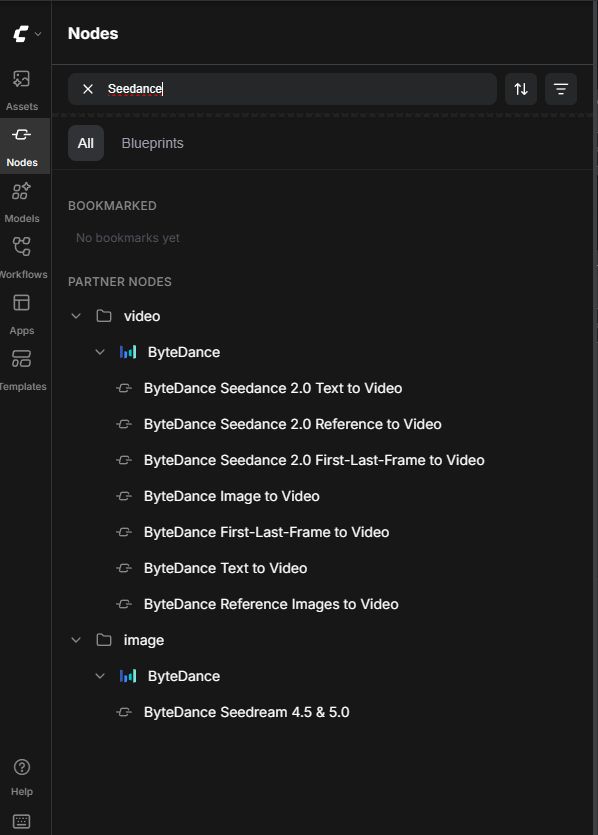Clear the Seedance search text
Viewport: 598px width, 835px height.
88,89
